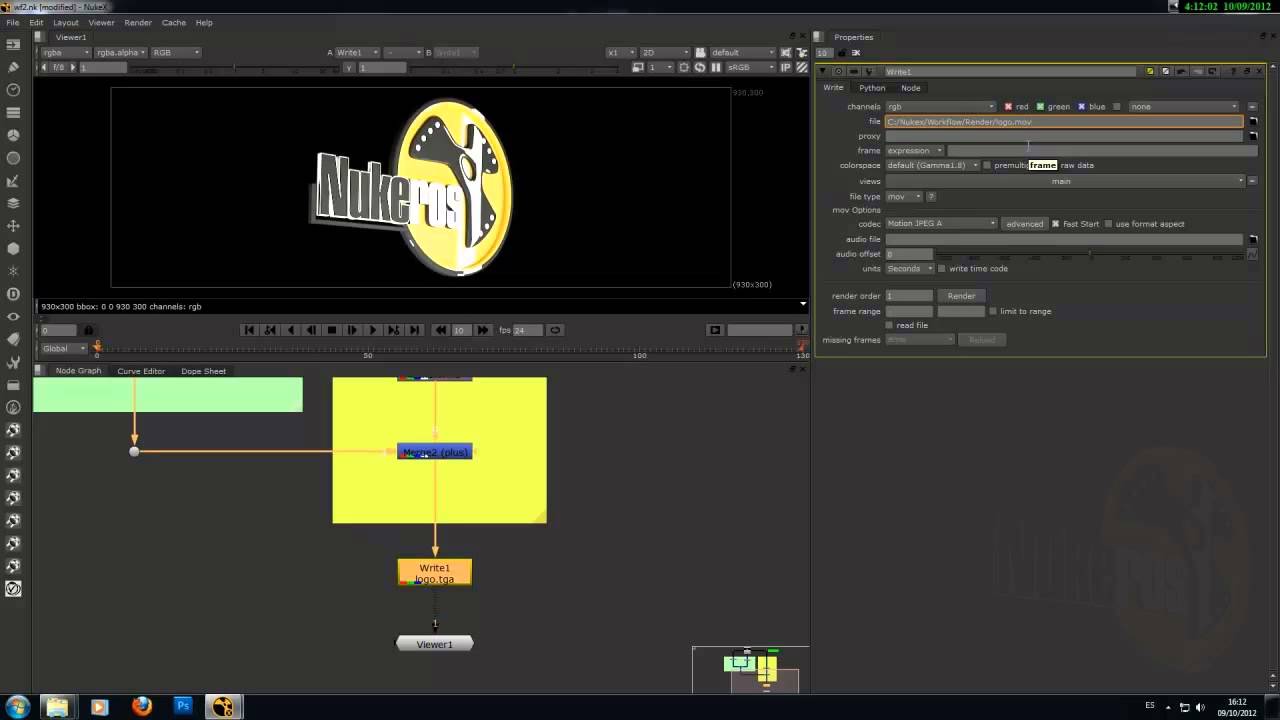Toggle the green channel checkbox
The image size is (1280, 720).
(x=1040, y=106)
